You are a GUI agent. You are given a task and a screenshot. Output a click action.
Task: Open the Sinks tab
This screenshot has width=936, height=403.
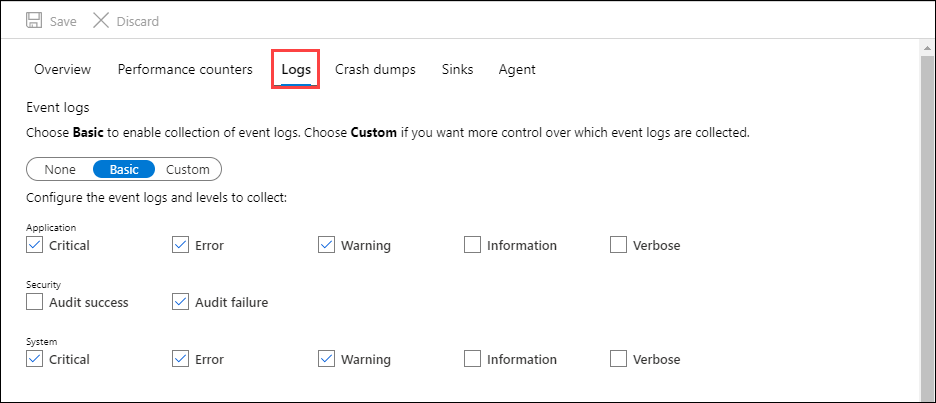tap(457, 69)
